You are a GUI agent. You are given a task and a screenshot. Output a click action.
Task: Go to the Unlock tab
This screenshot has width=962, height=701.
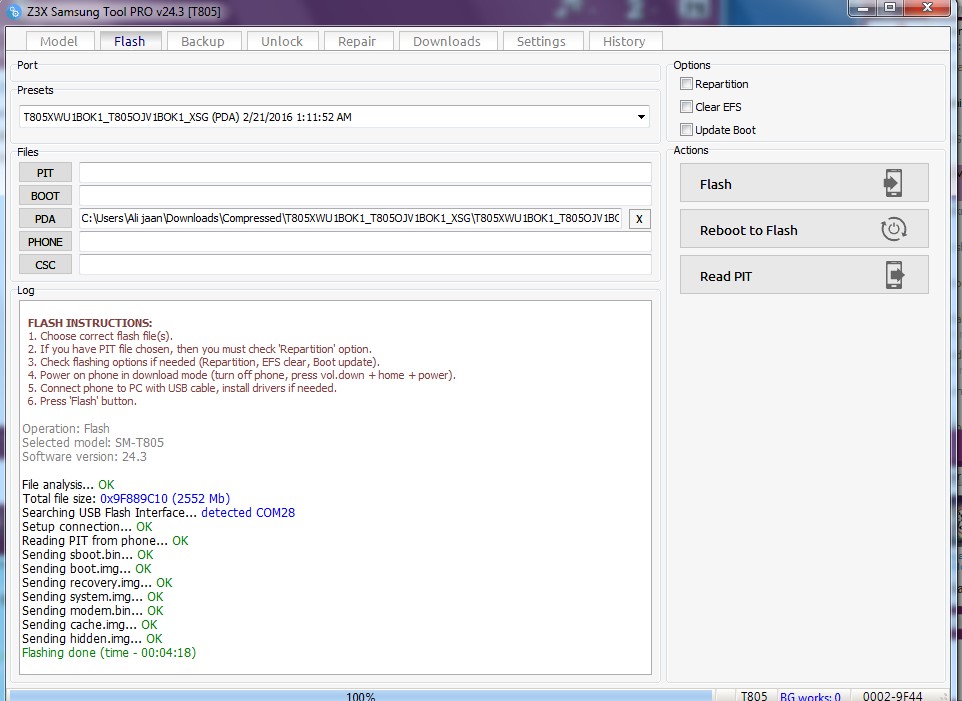pos(282,41)
